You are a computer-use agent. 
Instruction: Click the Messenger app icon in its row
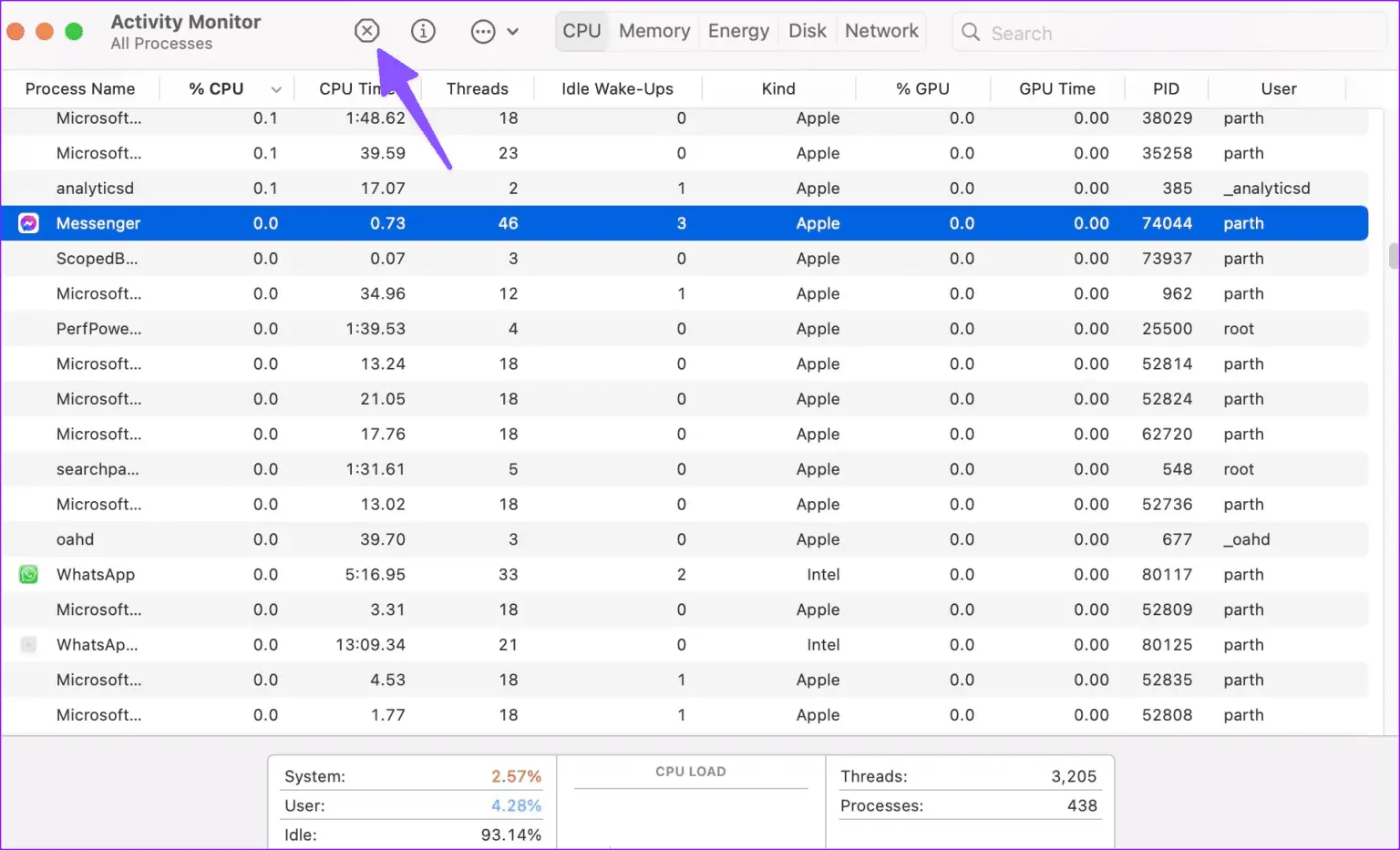(x=29, y=223)
